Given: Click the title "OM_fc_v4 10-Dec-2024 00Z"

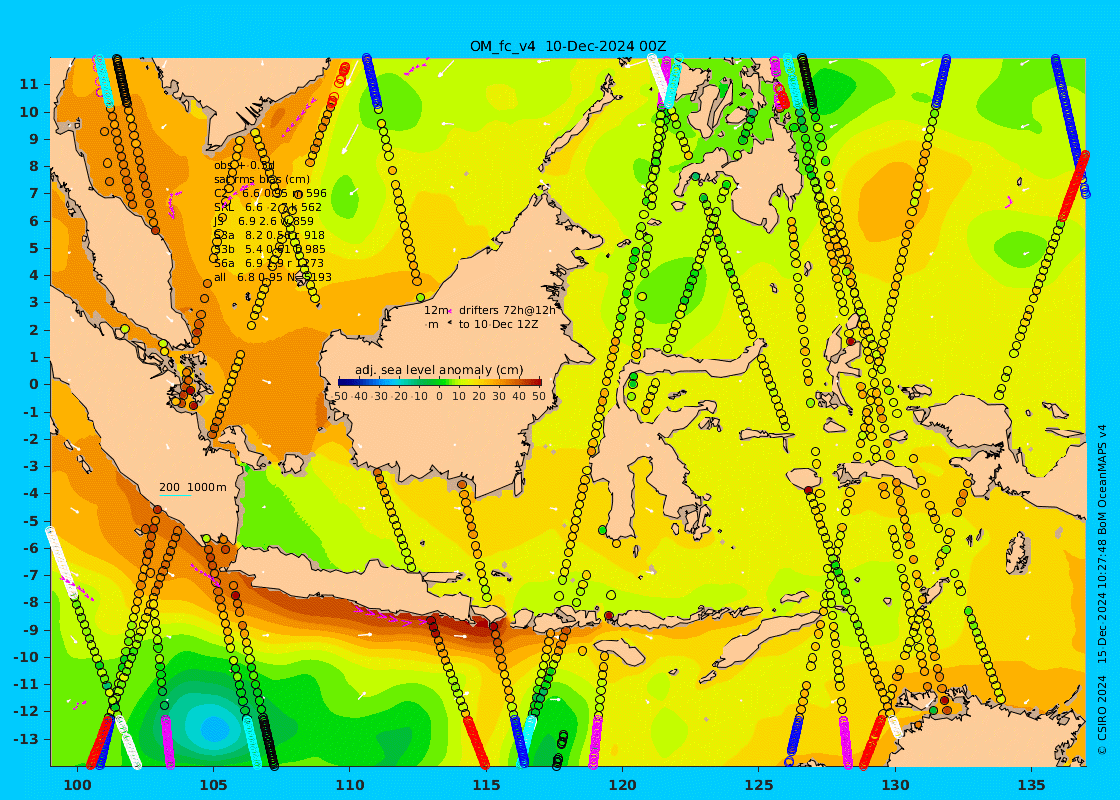Looking at the screenshot, I should pyautogui.click(x=568, y=46).
